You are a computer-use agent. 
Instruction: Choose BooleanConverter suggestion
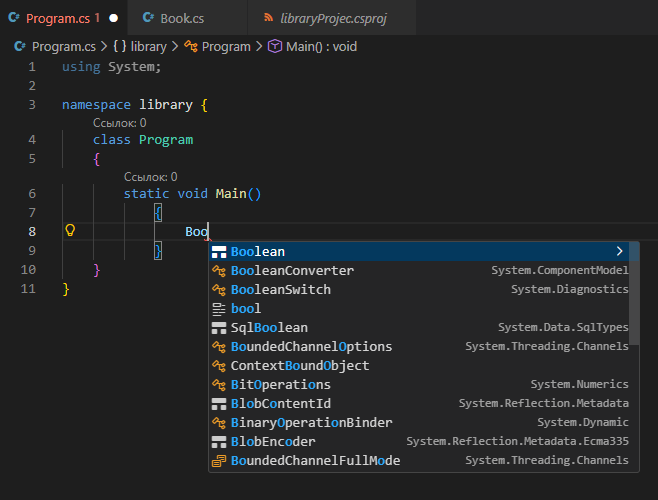pos(292,271)
